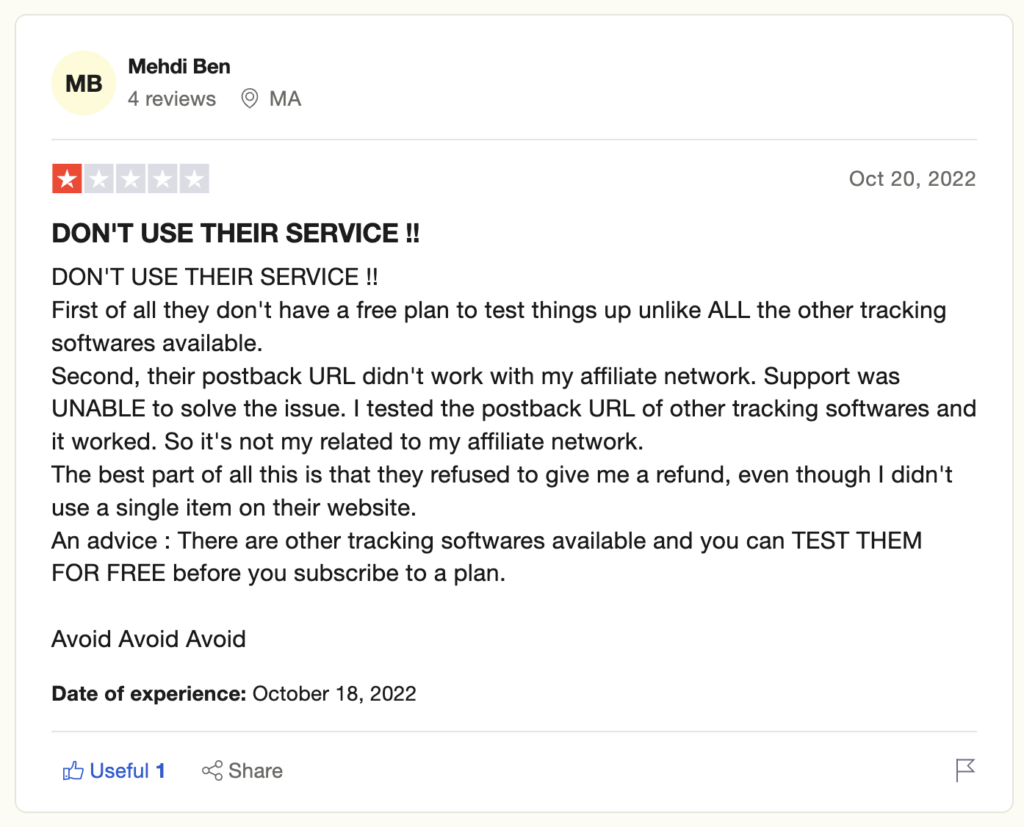1024x827 pixels.
Task: Click the "Avoid Avoid Avoid" line
Action: pos(149,639)
